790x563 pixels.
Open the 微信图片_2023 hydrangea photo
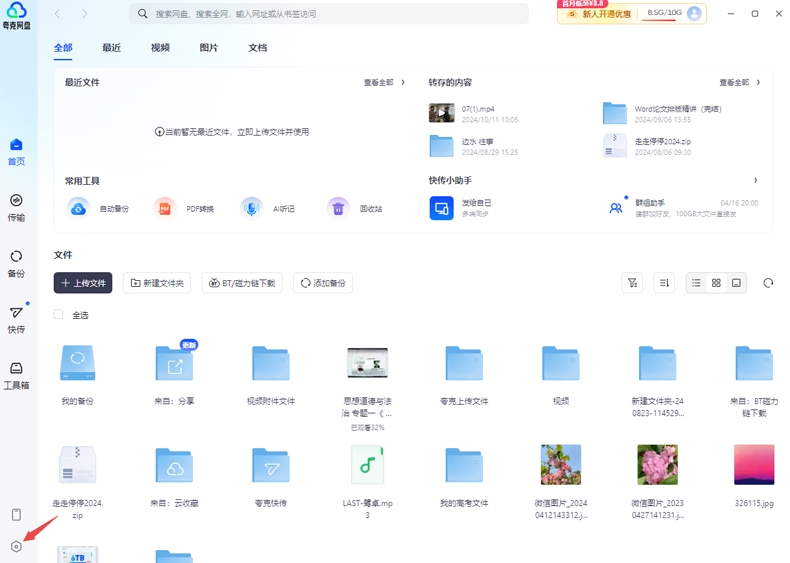(x=657, y=465)
